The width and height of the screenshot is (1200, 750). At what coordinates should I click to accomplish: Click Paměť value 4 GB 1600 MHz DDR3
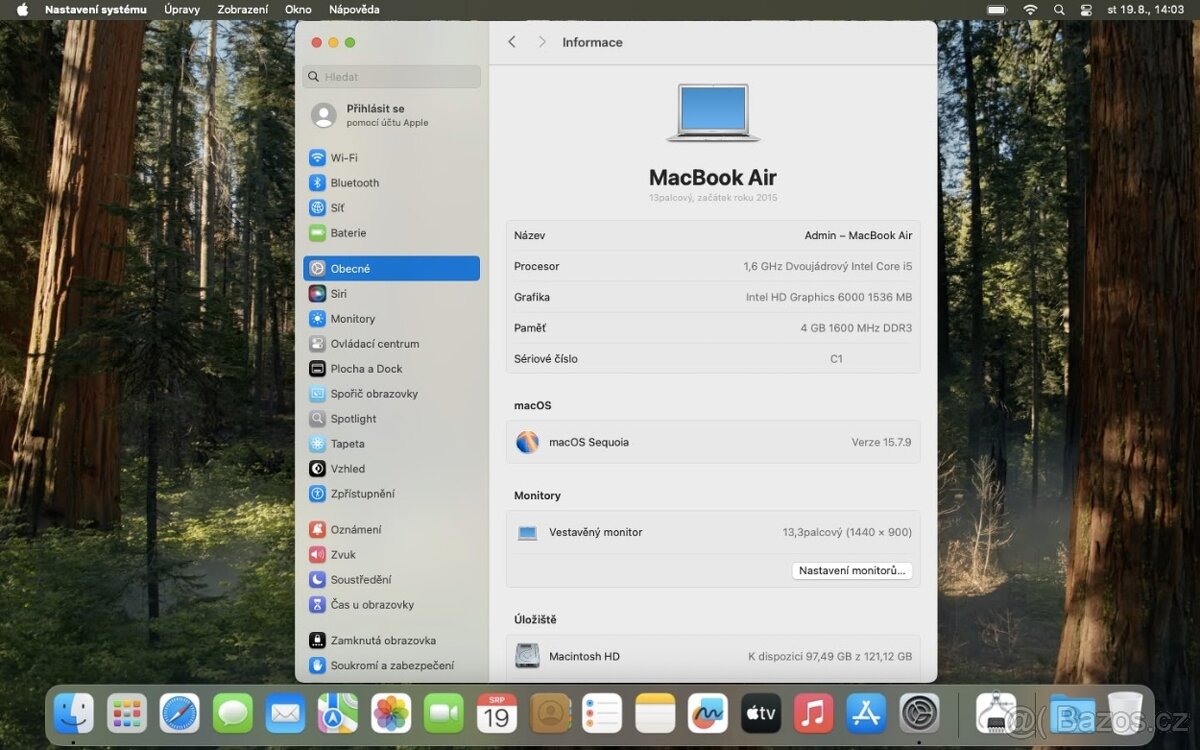tap(856, 328)
